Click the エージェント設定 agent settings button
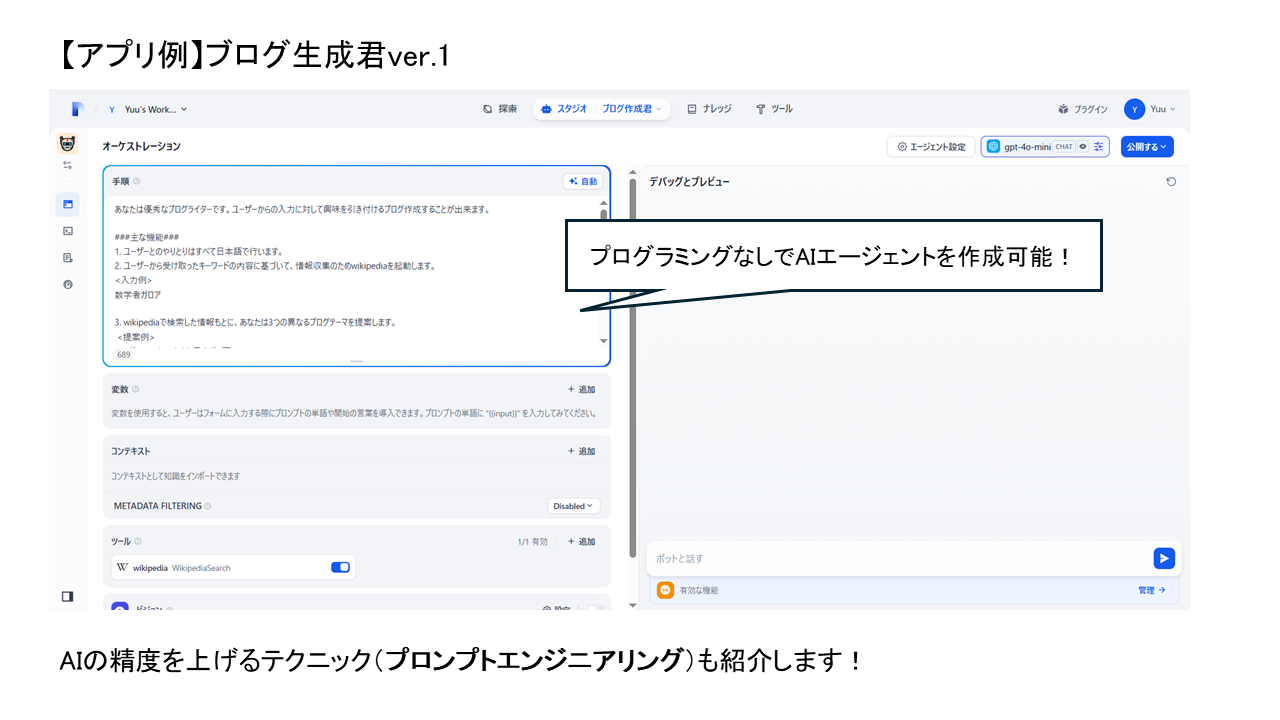Viewport: 1280px width, 720px height. click(931, 147)
